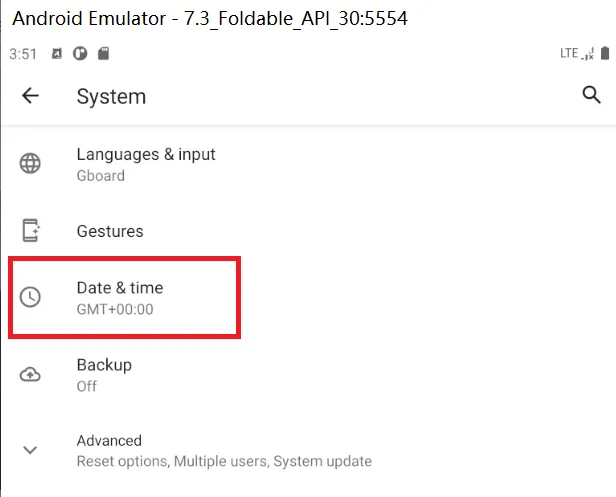Tap the globe icon for Languages

(30, 163)
